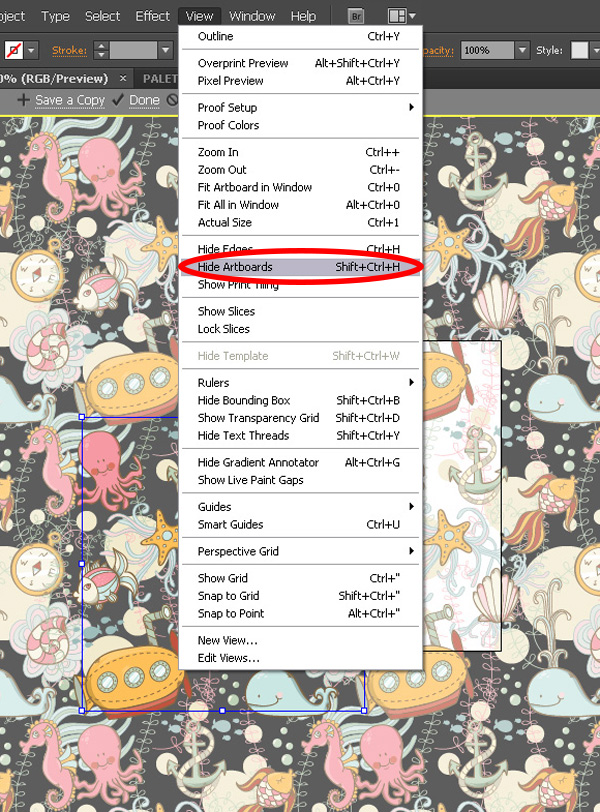Open the Window menu
Viewport: 600px width, 812px height.
(x=252, y=16)
